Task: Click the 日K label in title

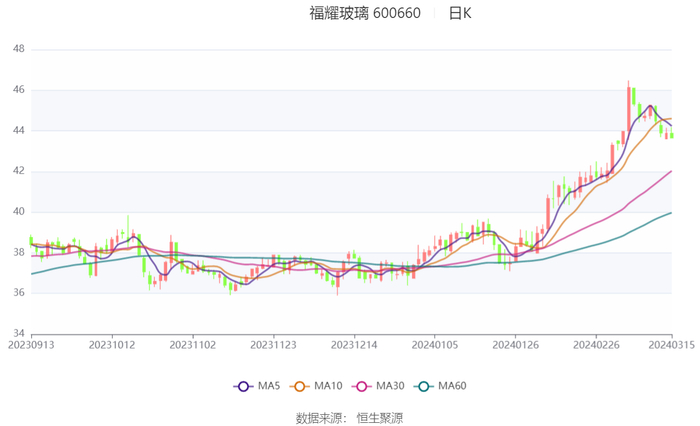Action: [460, 13]
